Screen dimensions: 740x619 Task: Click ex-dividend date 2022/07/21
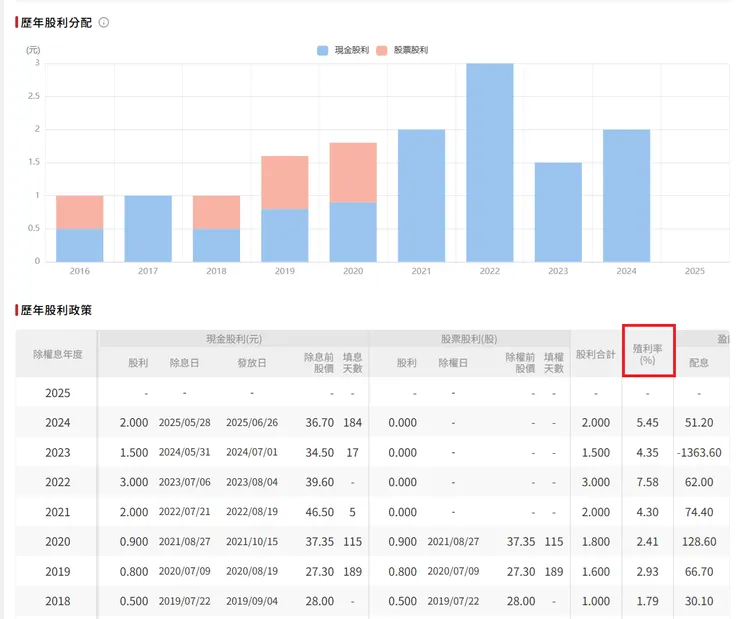pos(185,512)
